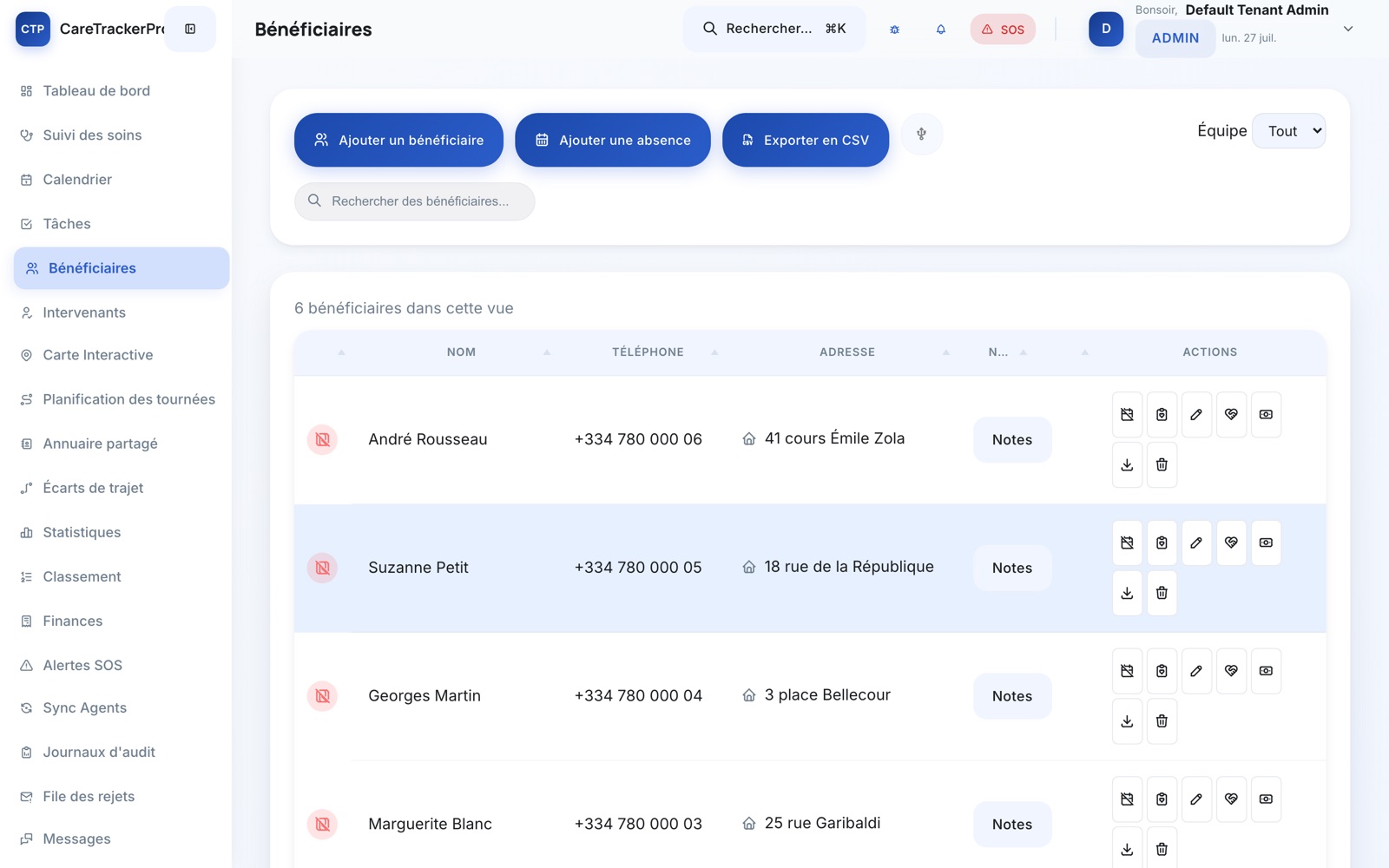
Task: Click heart-handshake icon for André Rousseau
Action: point(1231,415)
